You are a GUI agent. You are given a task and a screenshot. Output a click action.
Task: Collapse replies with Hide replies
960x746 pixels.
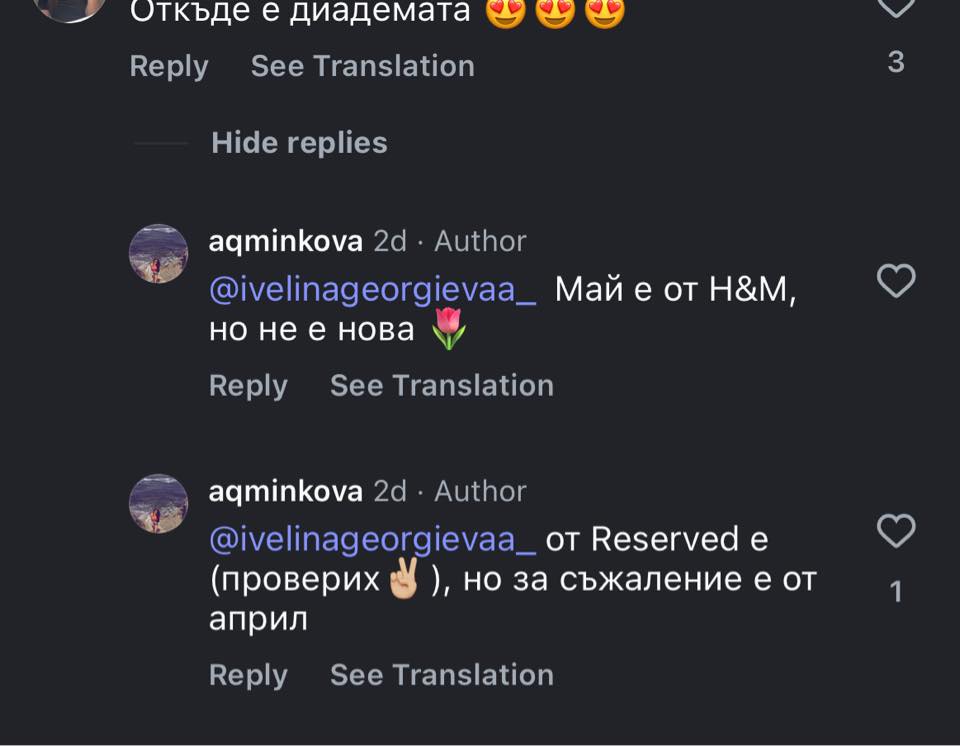click(x=297, y=143)
